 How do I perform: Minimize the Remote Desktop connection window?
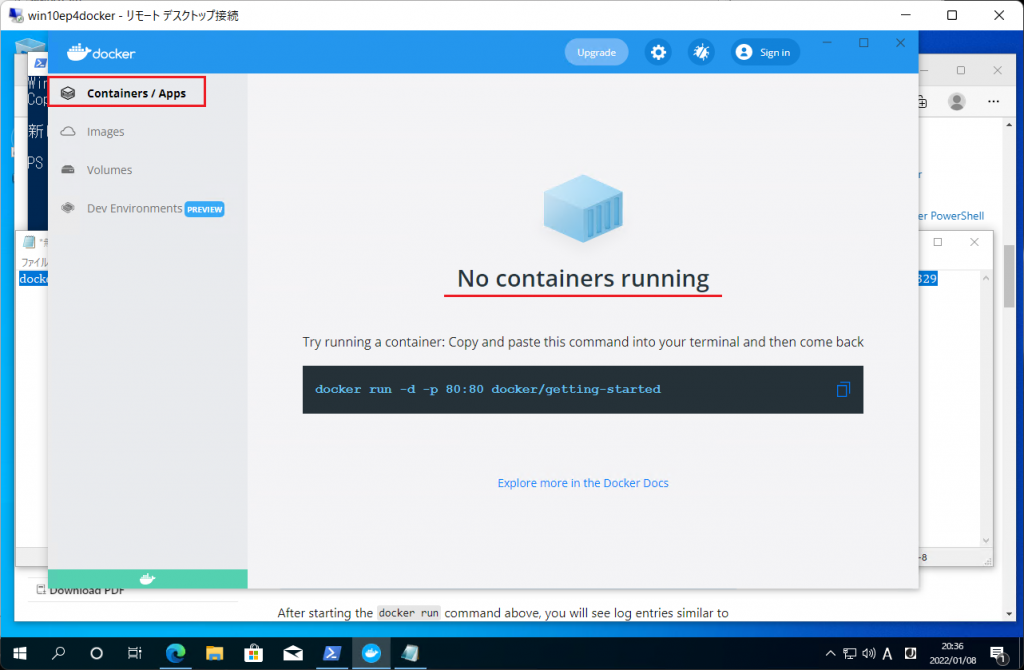click(906, 15)
